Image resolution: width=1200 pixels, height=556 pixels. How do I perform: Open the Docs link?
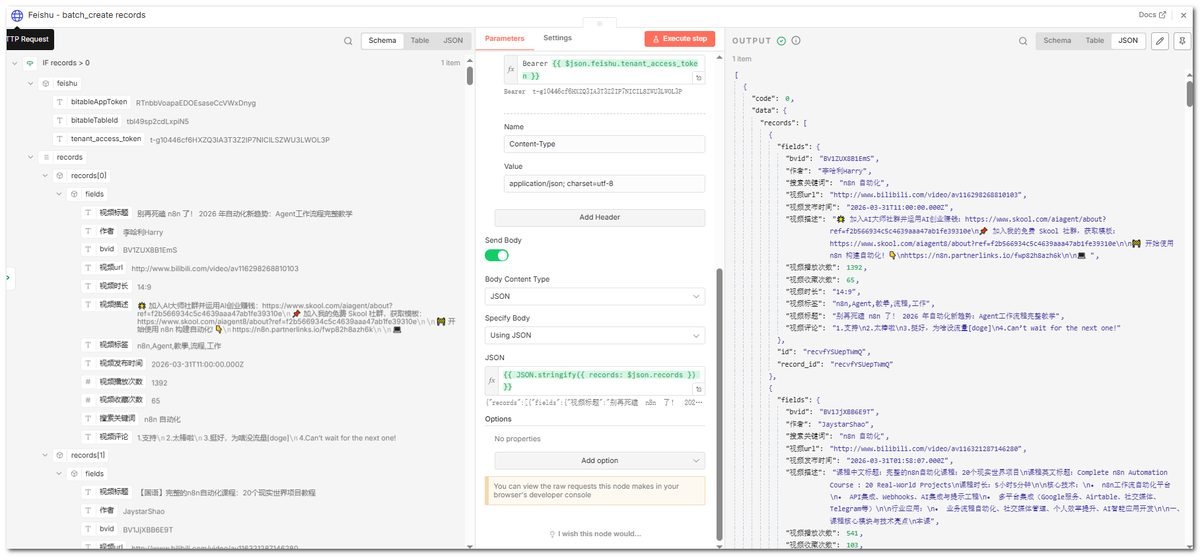pos(1152,15)
